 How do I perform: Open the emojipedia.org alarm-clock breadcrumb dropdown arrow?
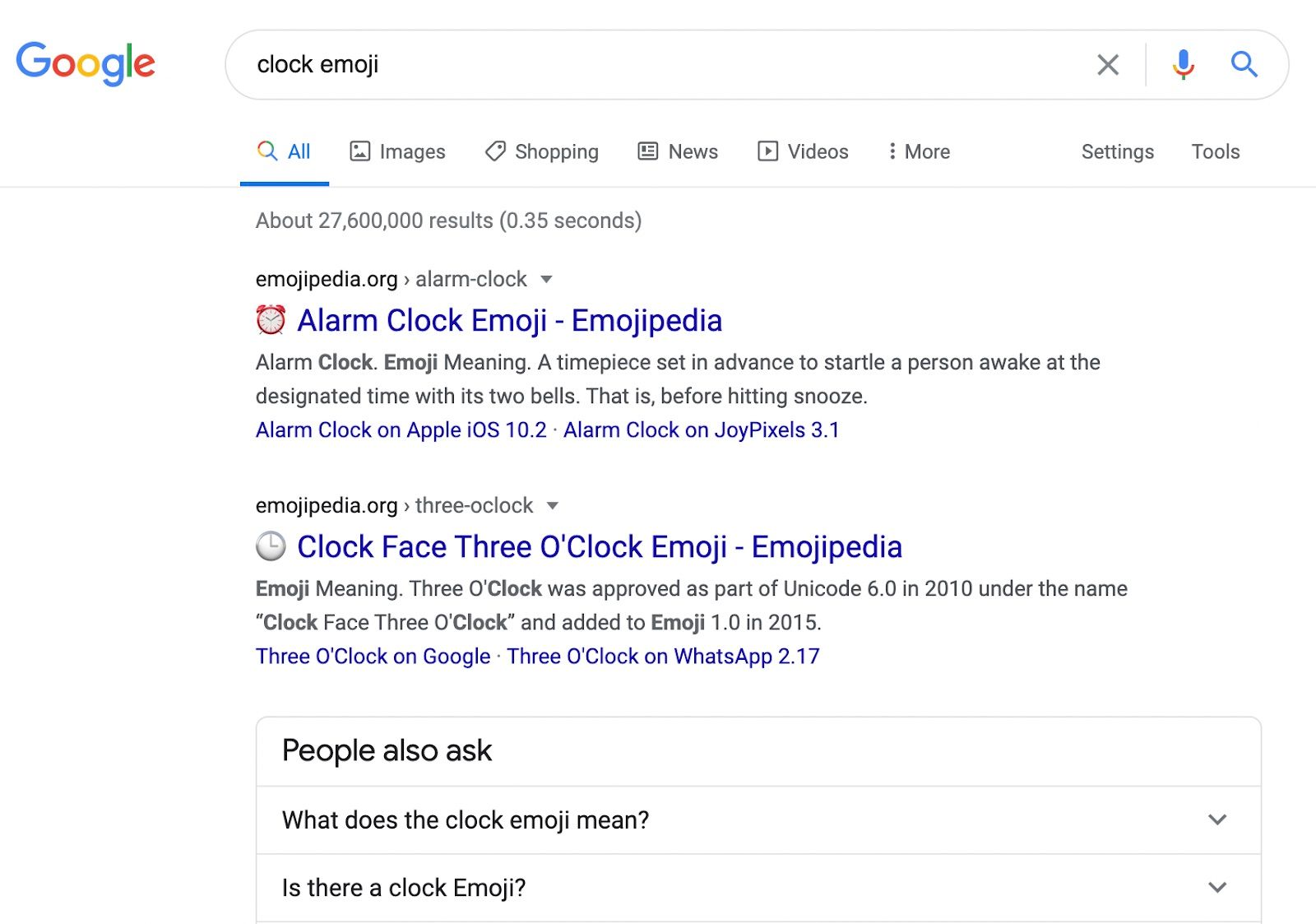coord(547,281)
